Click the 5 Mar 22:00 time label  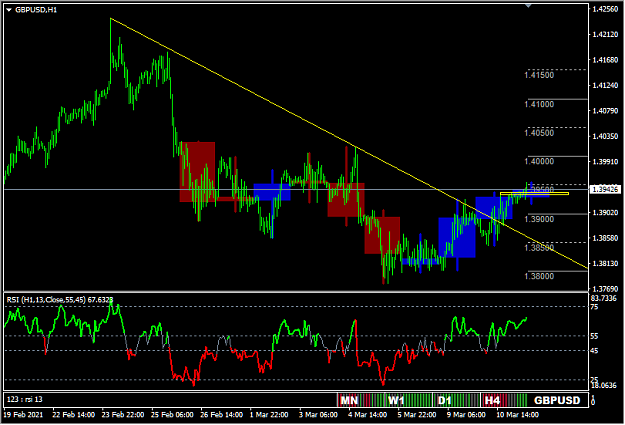tap(417, 415)
